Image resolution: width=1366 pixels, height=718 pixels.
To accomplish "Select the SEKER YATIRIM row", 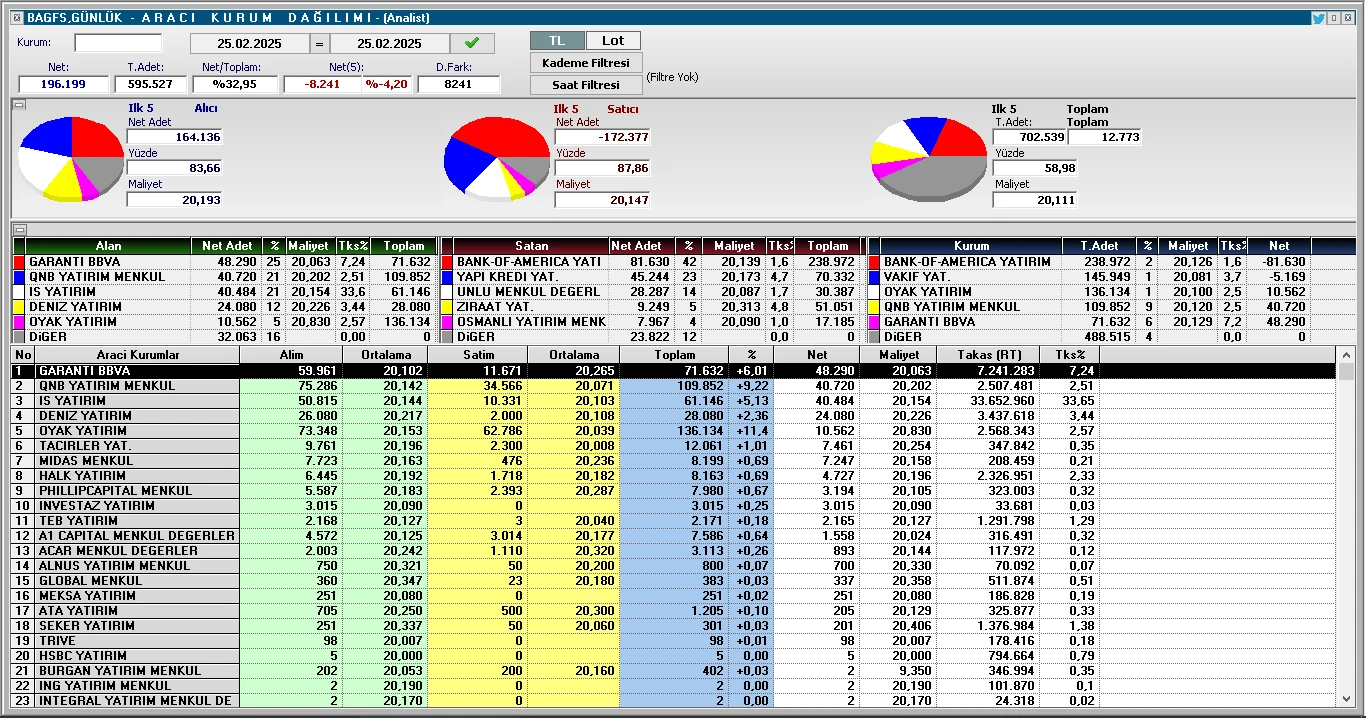I will click(675, 626).
